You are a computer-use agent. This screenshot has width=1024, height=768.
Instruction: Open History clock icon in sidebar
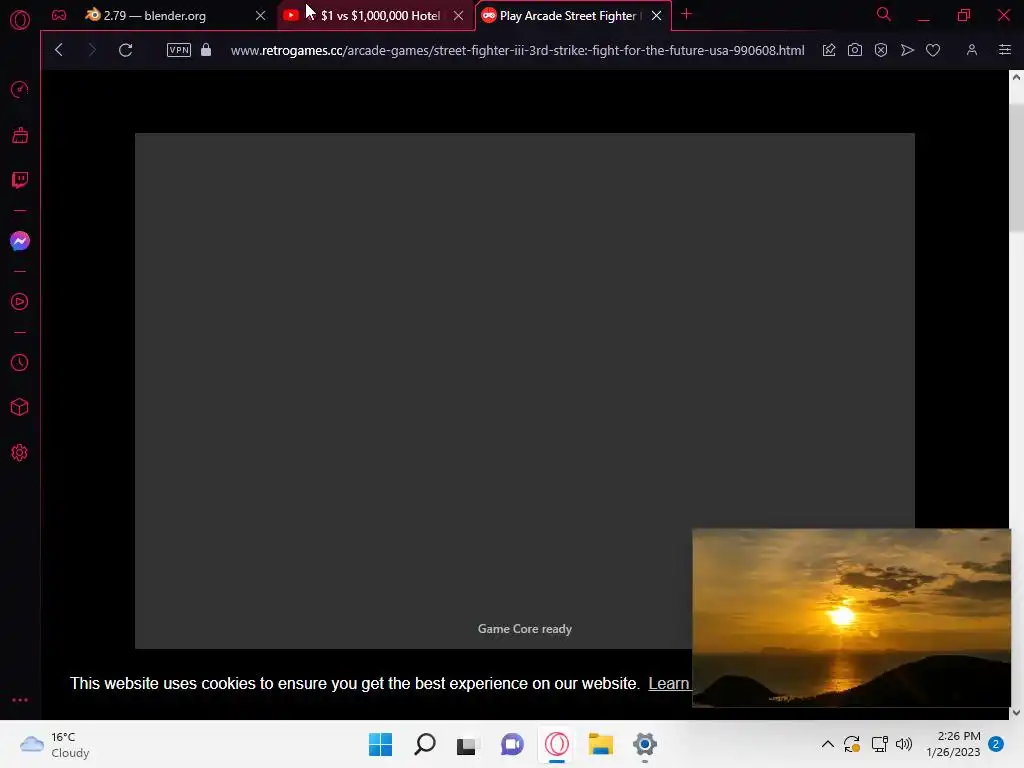[x=20, y=362]
